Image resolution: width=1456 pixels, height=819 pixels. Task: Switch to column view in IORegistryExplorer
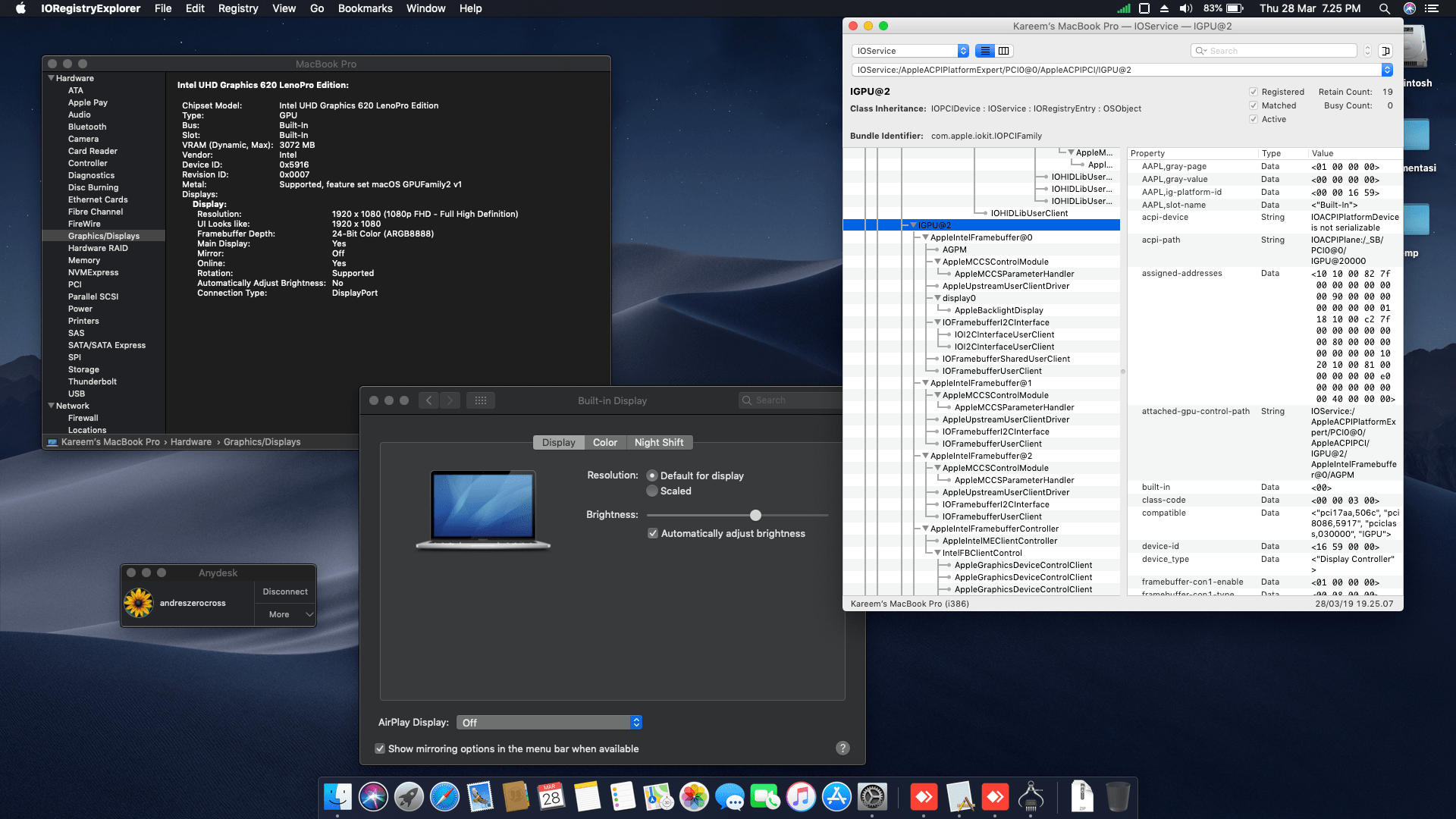point(1004,51)
